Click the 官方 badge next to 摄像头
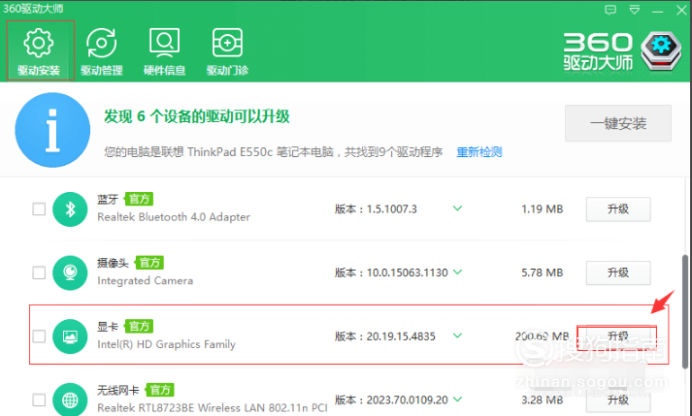Screen dimensions: 692x416 coord(150,263)
